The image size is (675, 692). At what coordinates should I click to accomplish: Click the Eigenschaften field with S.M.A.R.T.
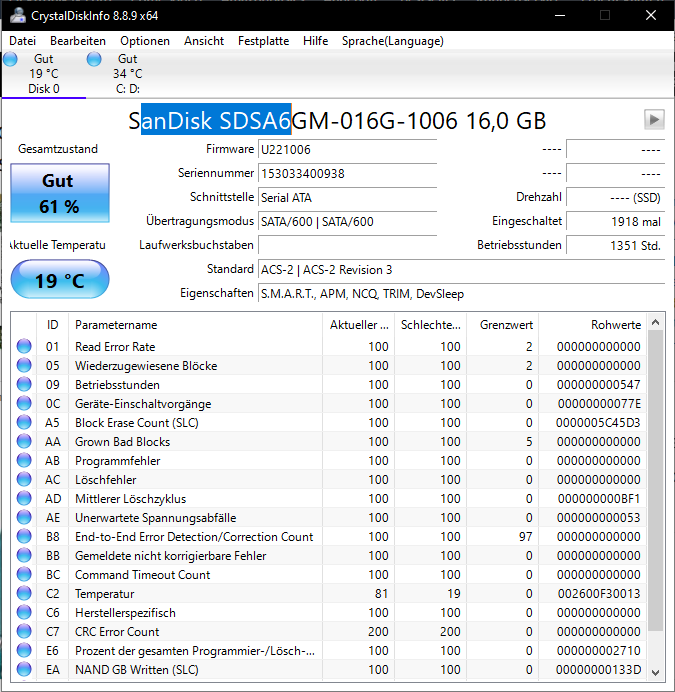[x=461, y=293]
